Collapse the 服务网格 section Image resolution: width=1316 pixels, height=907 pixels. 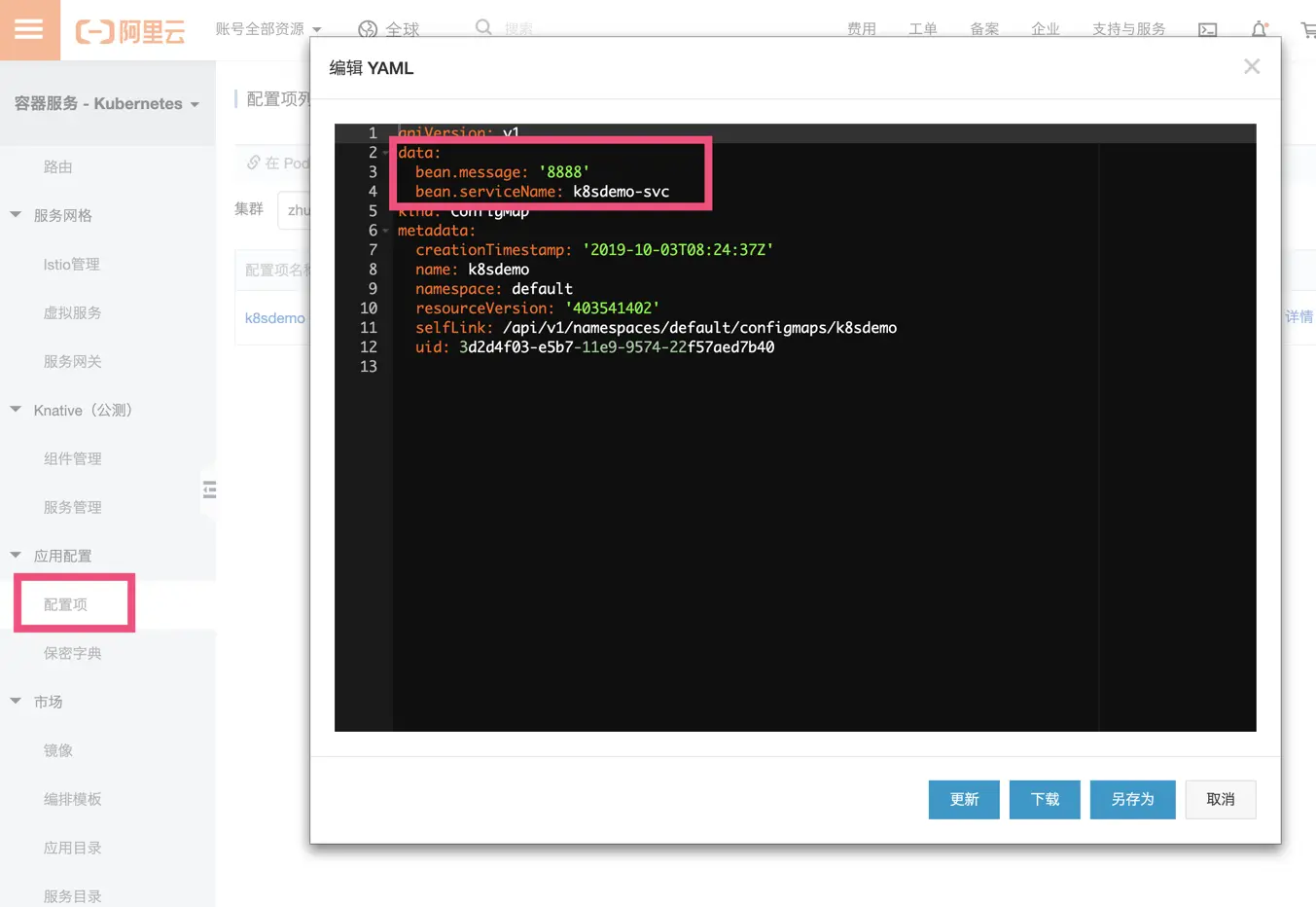16,214
